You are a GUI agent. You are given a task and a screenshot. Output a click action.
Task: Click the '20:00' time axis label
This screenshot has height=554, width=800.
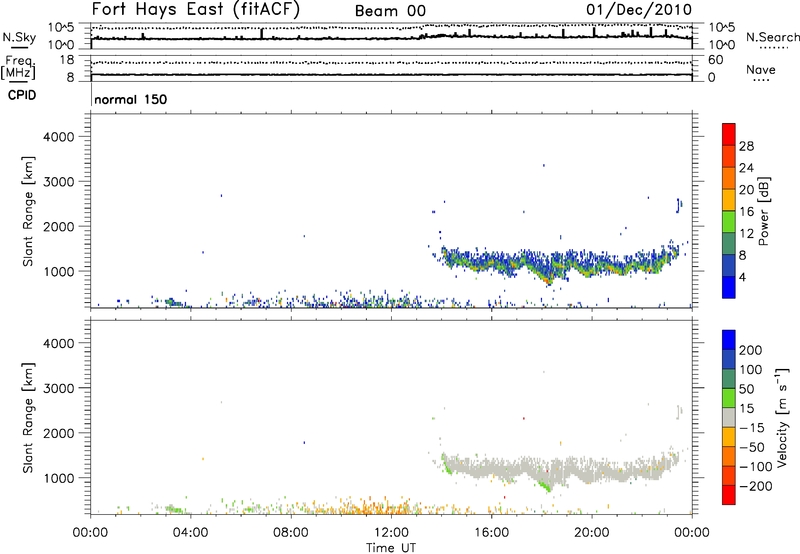(591, 533)
